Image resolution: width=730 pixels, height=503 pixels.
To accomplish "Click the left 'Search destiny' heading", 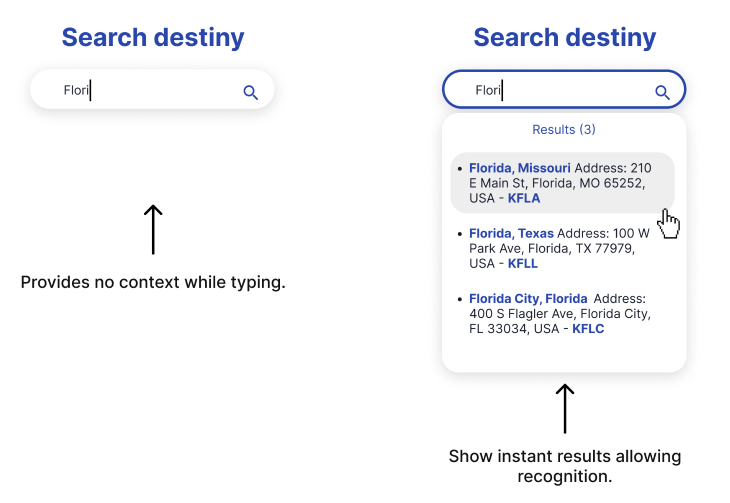I will tap(153, 38).
